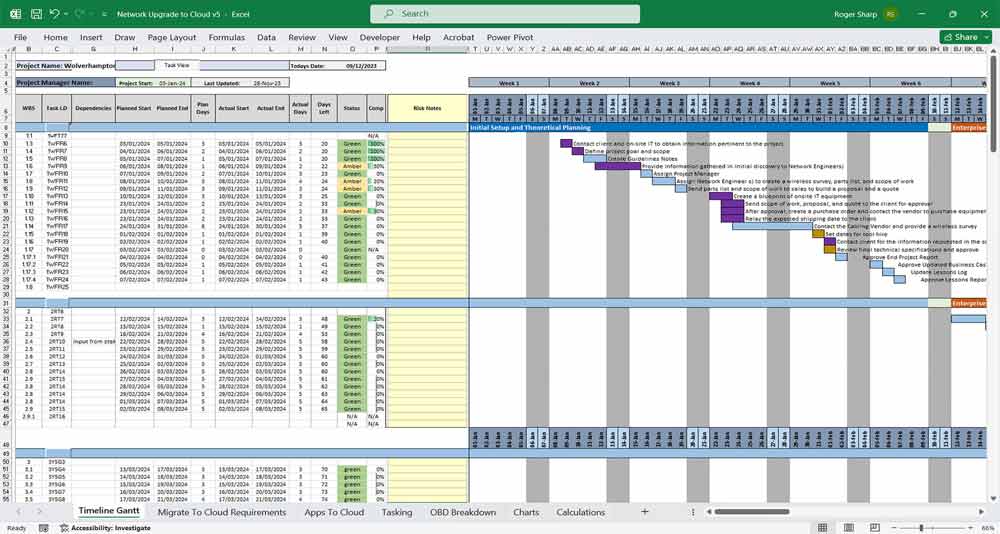Click Initial Setup and Theoretical Planning bar
1000x534 pixels.
pos(698,128)
